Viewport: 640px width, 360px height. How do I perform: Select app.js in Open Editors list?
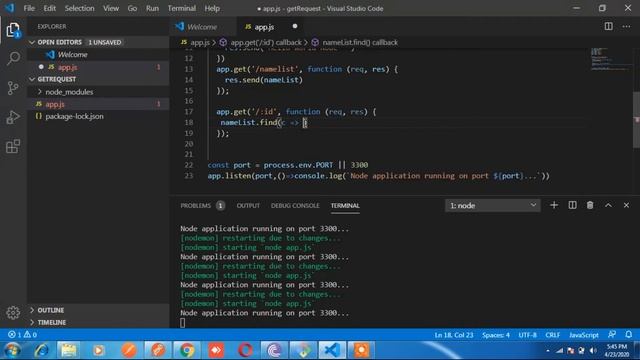tap(98, 67)
